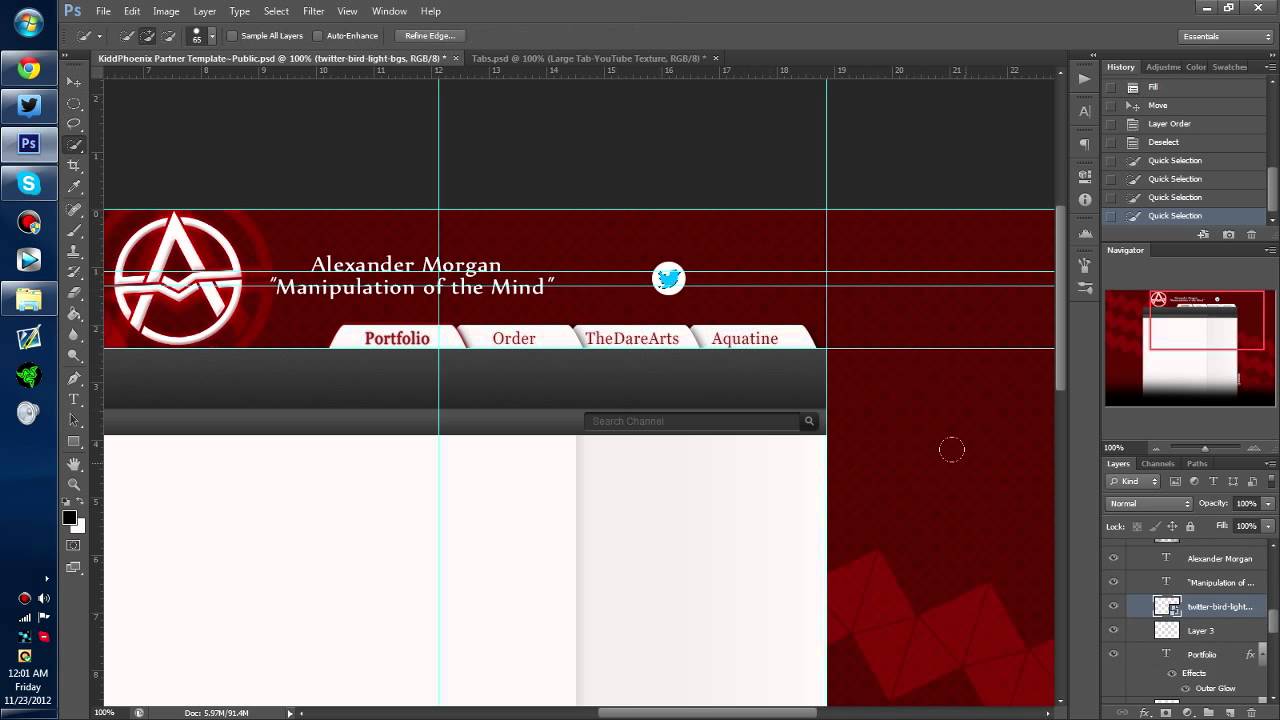1280x720 pixels.
Task: Open the Kind filter dropdown
Action: click(1133, 481)
